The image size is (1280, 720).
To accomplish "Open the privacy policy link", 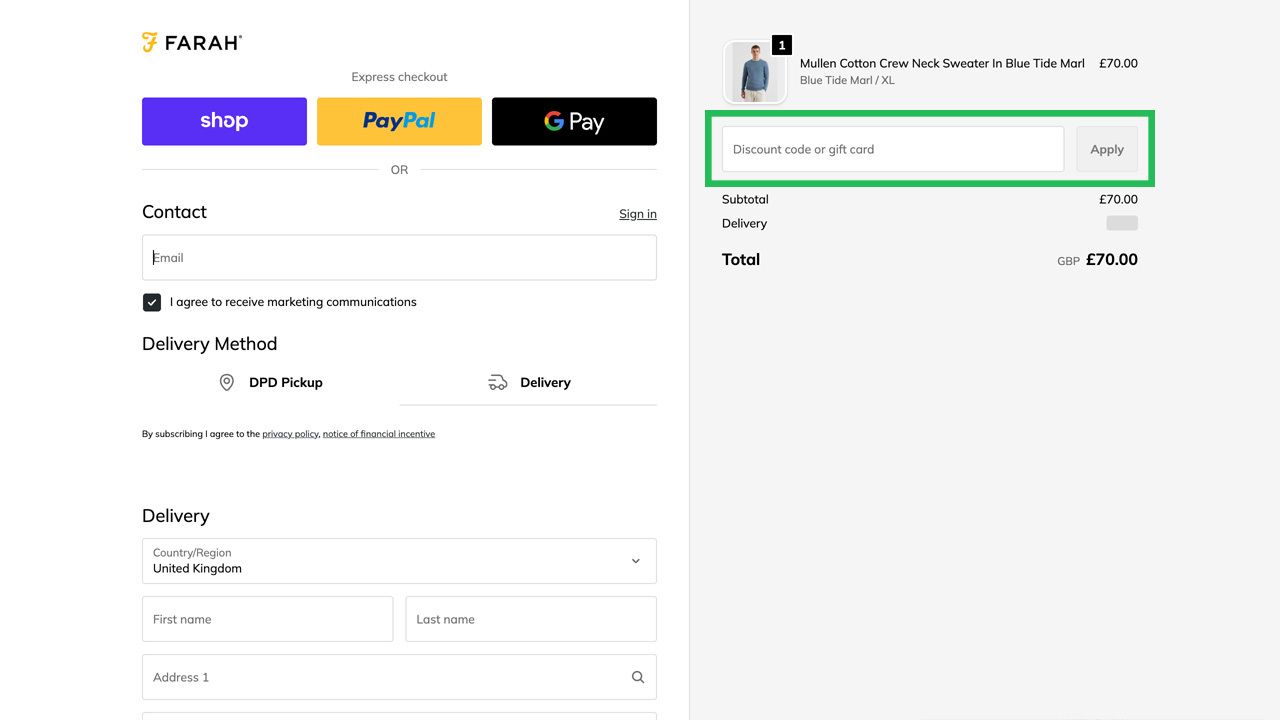I will [x=289, y=433].
